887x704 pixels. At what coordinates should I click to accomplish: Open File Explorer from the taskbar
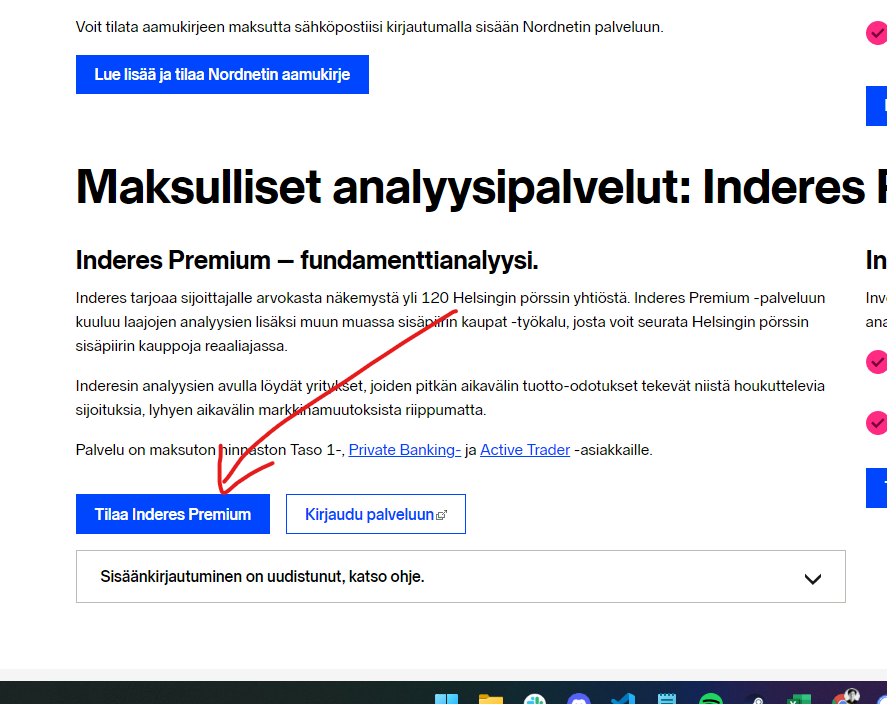(490, 699)
